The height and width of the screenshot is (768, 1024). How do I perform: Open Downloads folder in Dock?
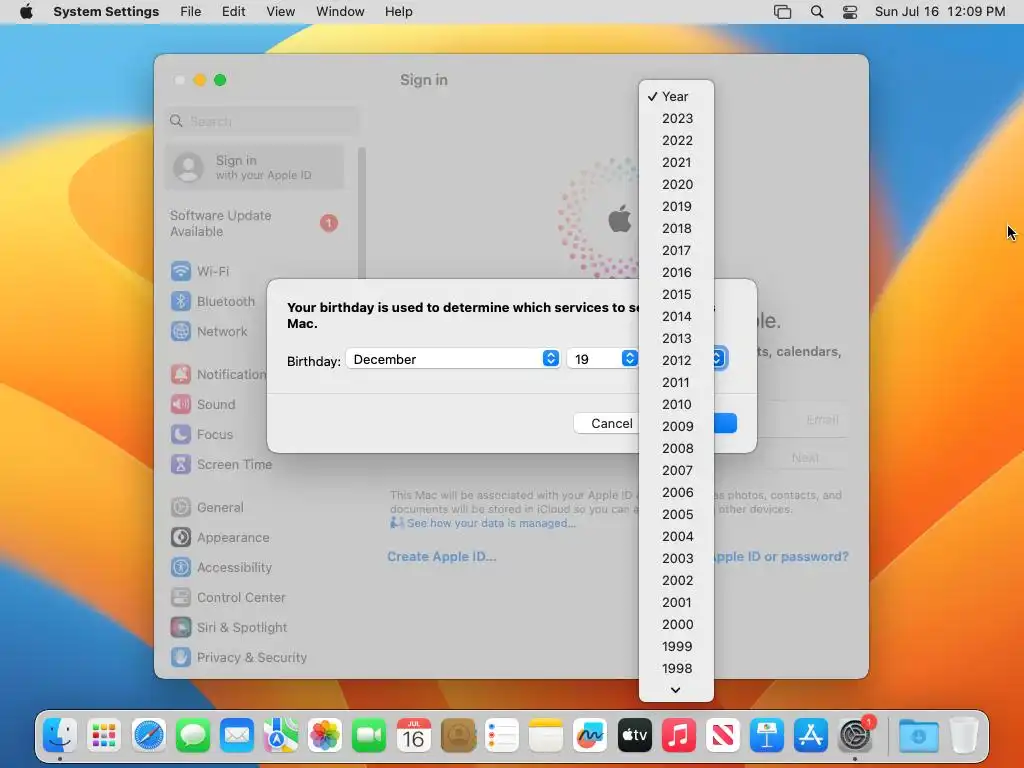(918, 735)
